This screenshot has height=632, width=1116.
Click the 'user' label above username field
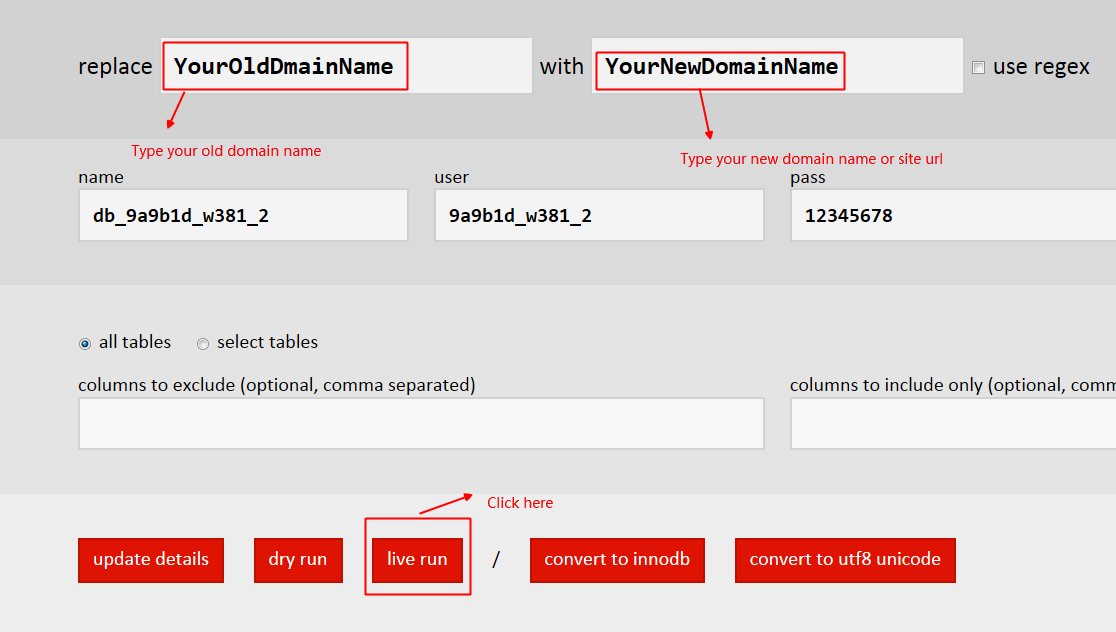point(452,178)
